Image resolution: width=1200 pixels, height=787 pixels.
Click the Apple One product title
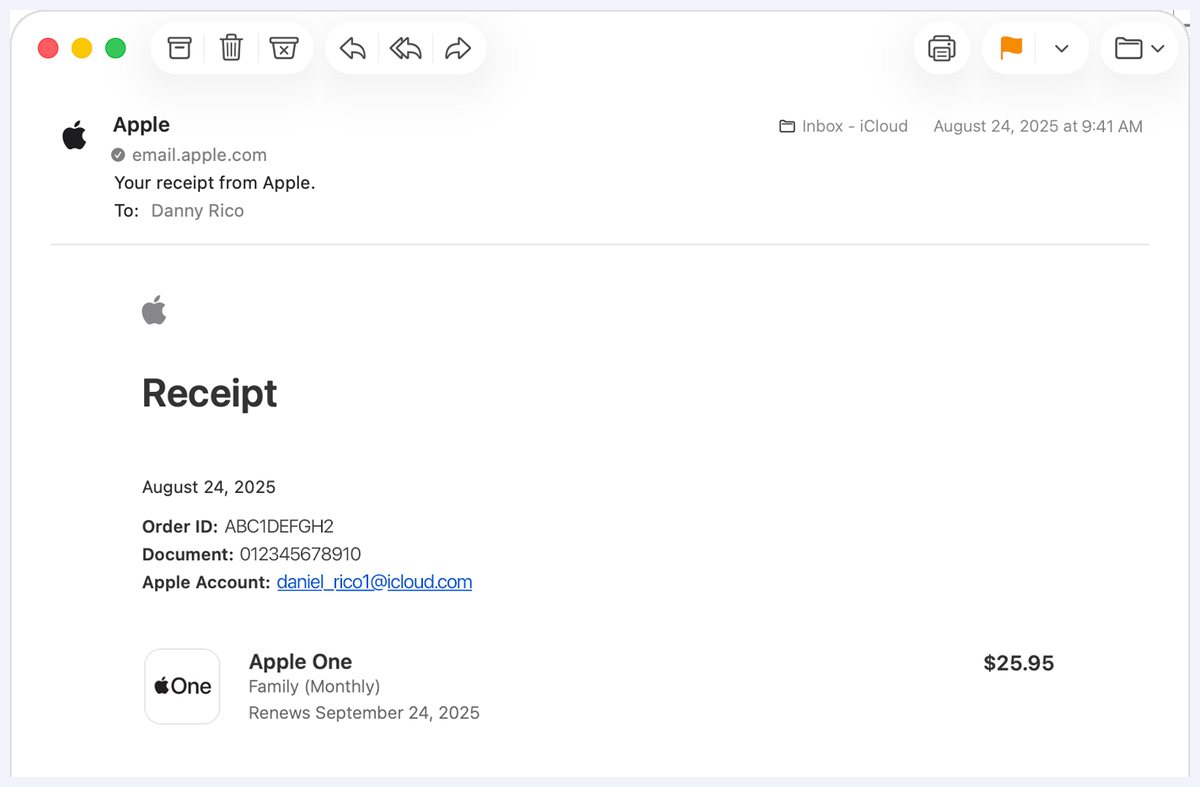(x=300, y=662)
